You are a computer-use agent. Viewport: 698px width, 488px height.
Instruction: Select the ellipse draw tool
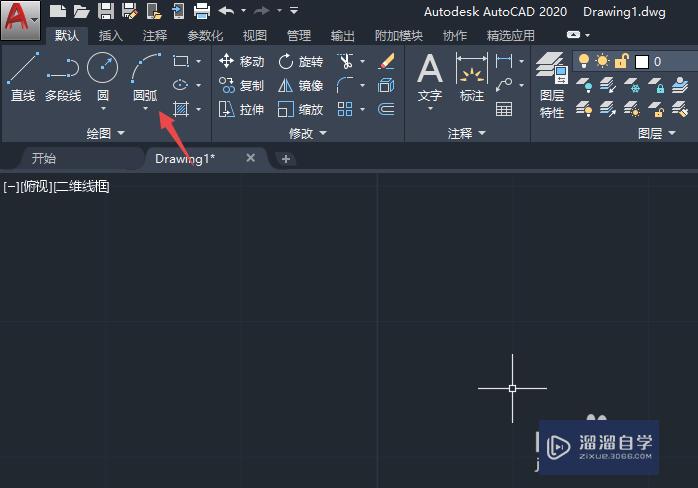coord(181,85)
